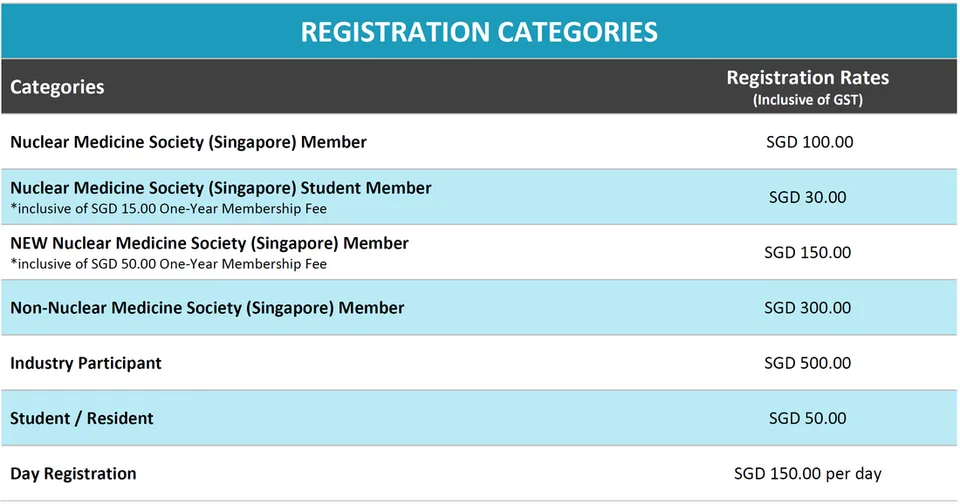The width and height of the screenshot is (960, 504).
Task: Click the SGD 150.00 per day rate
Action: (x=808, y=473)
